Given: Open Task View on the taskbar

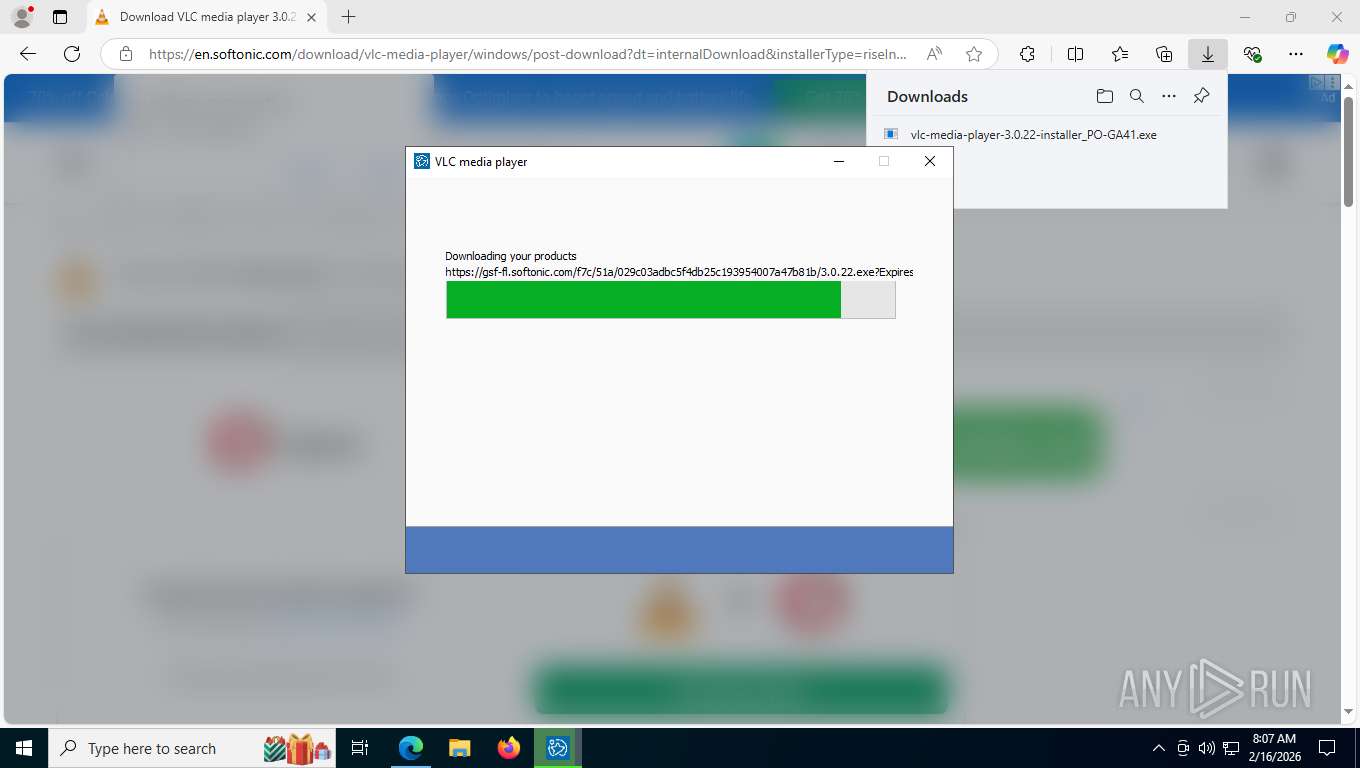Looking at the screenshot, I should point(361,748).
